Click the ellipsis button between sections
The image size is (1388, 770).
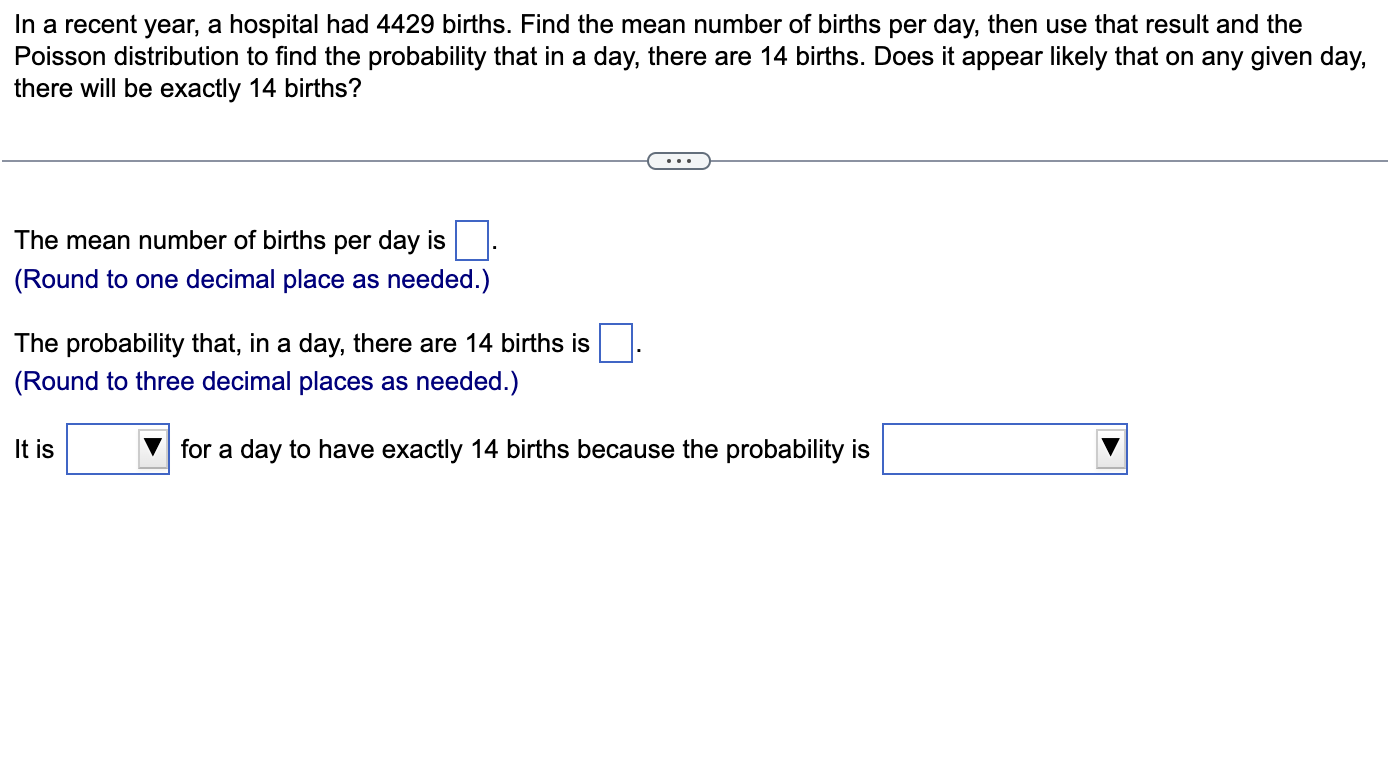(x=679, y=160)
